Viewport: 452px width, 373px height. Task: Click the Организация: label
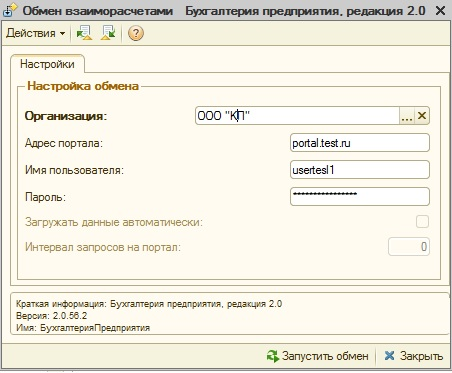click(66, 116)
